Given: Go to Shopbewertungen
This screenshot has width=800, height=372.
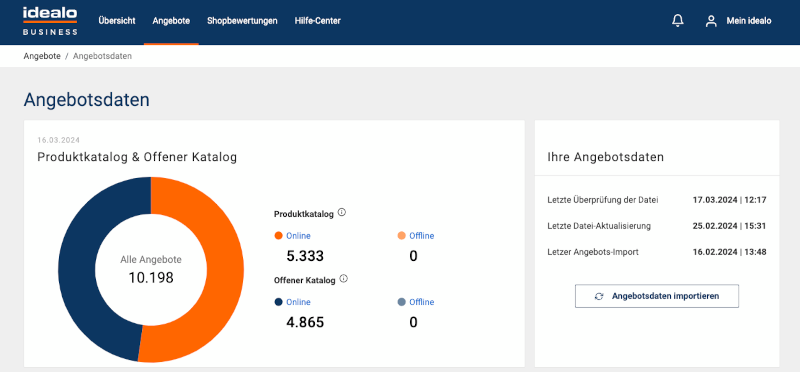Looking at the screenshot, I should coord(242,21).
